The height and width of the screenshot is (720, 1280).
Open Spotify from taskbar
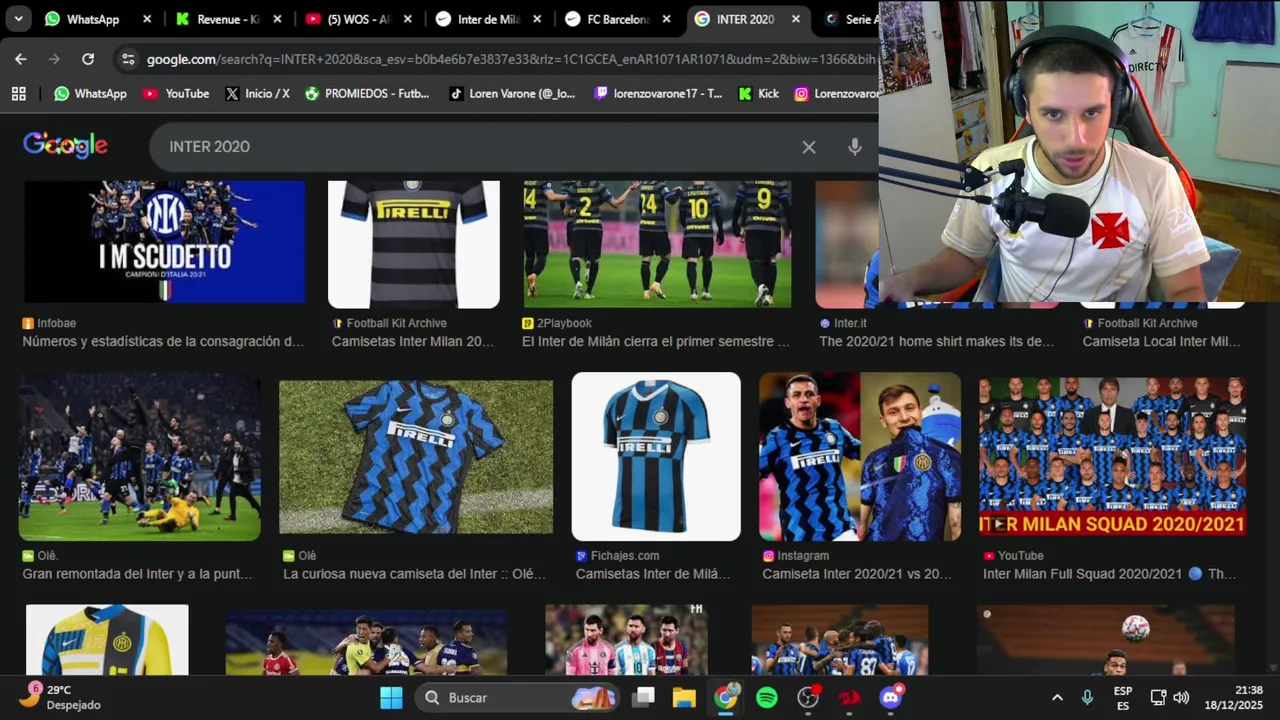coord(767,697)
